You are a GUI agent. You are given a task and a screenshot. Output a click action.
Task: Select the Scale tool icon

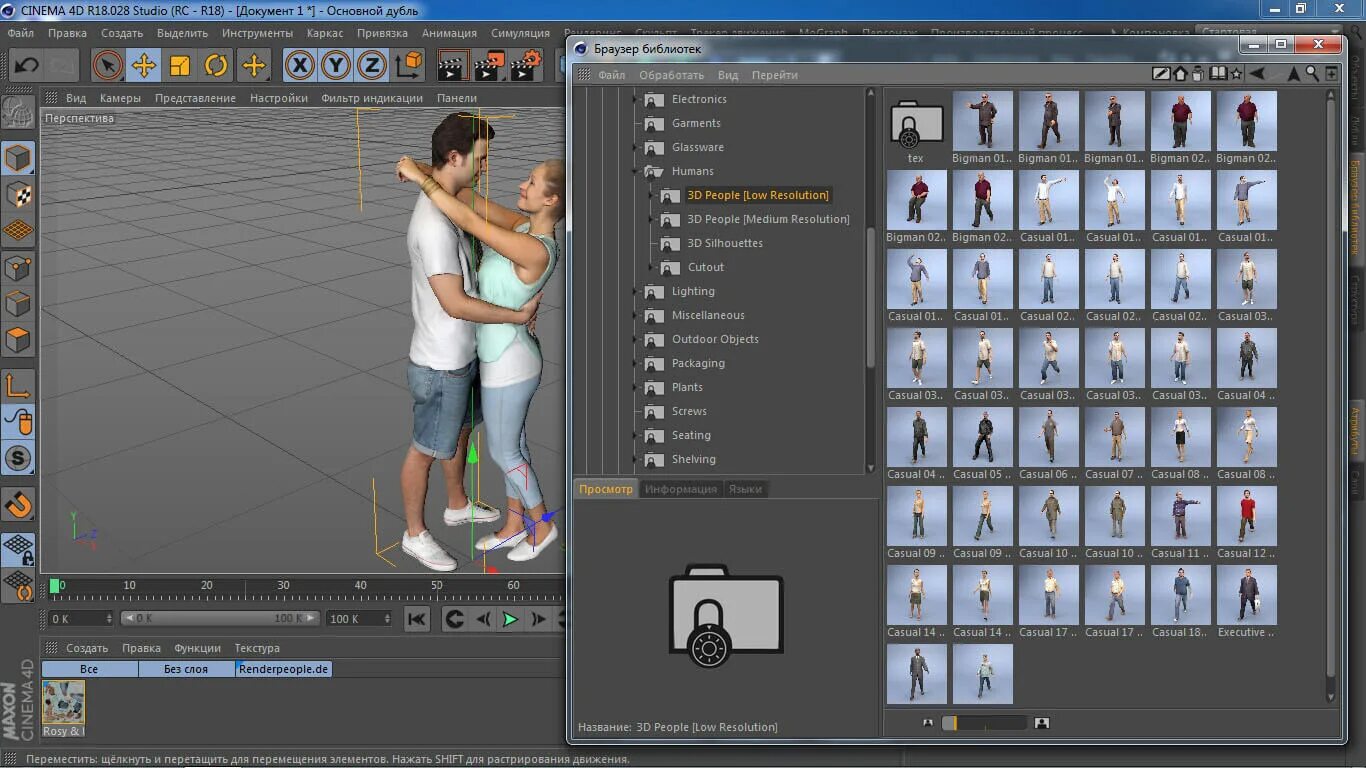tap(180, 66)
